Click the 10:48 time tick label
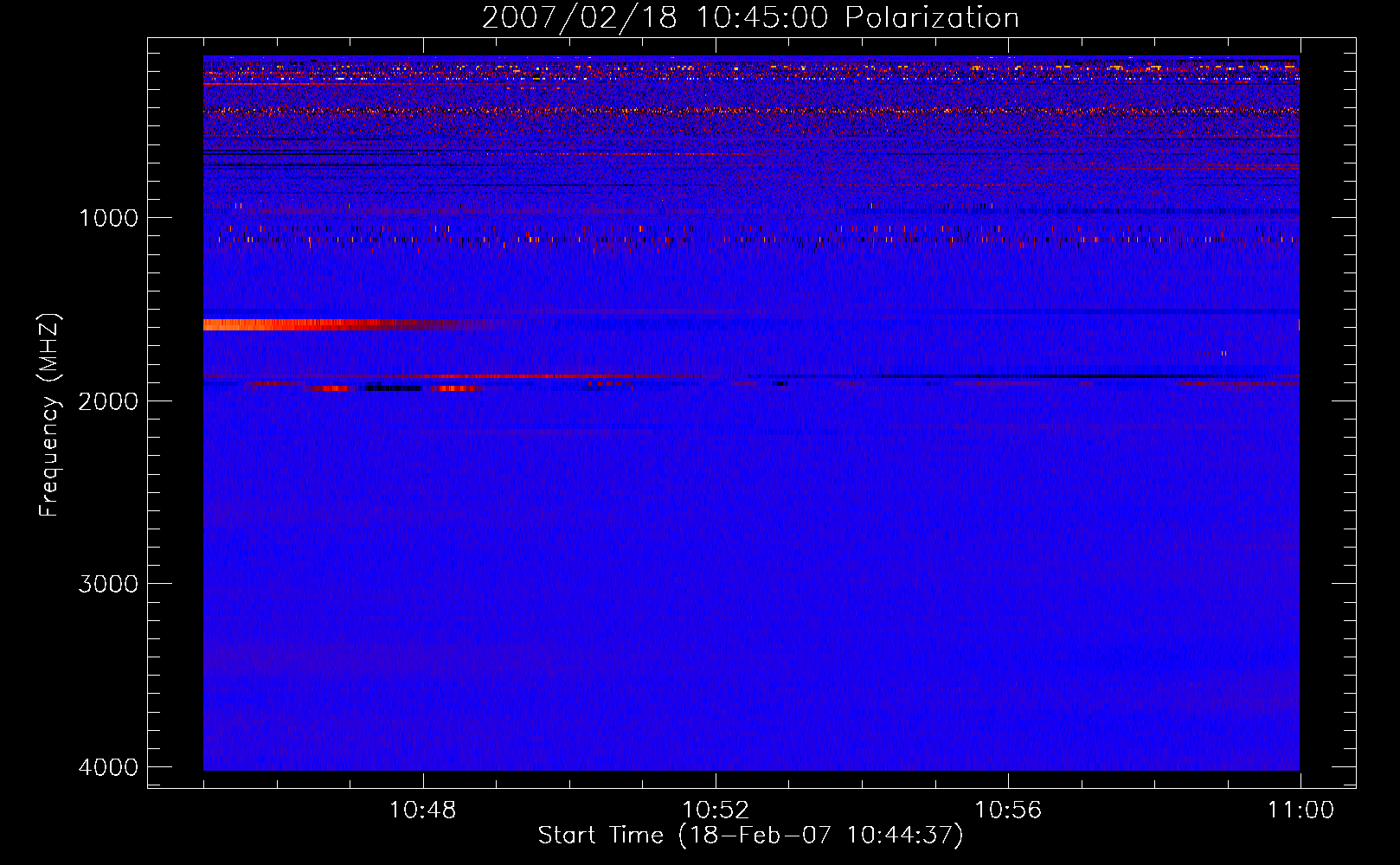This screenshot has width=1400, height=865. [x=423, y=811]
